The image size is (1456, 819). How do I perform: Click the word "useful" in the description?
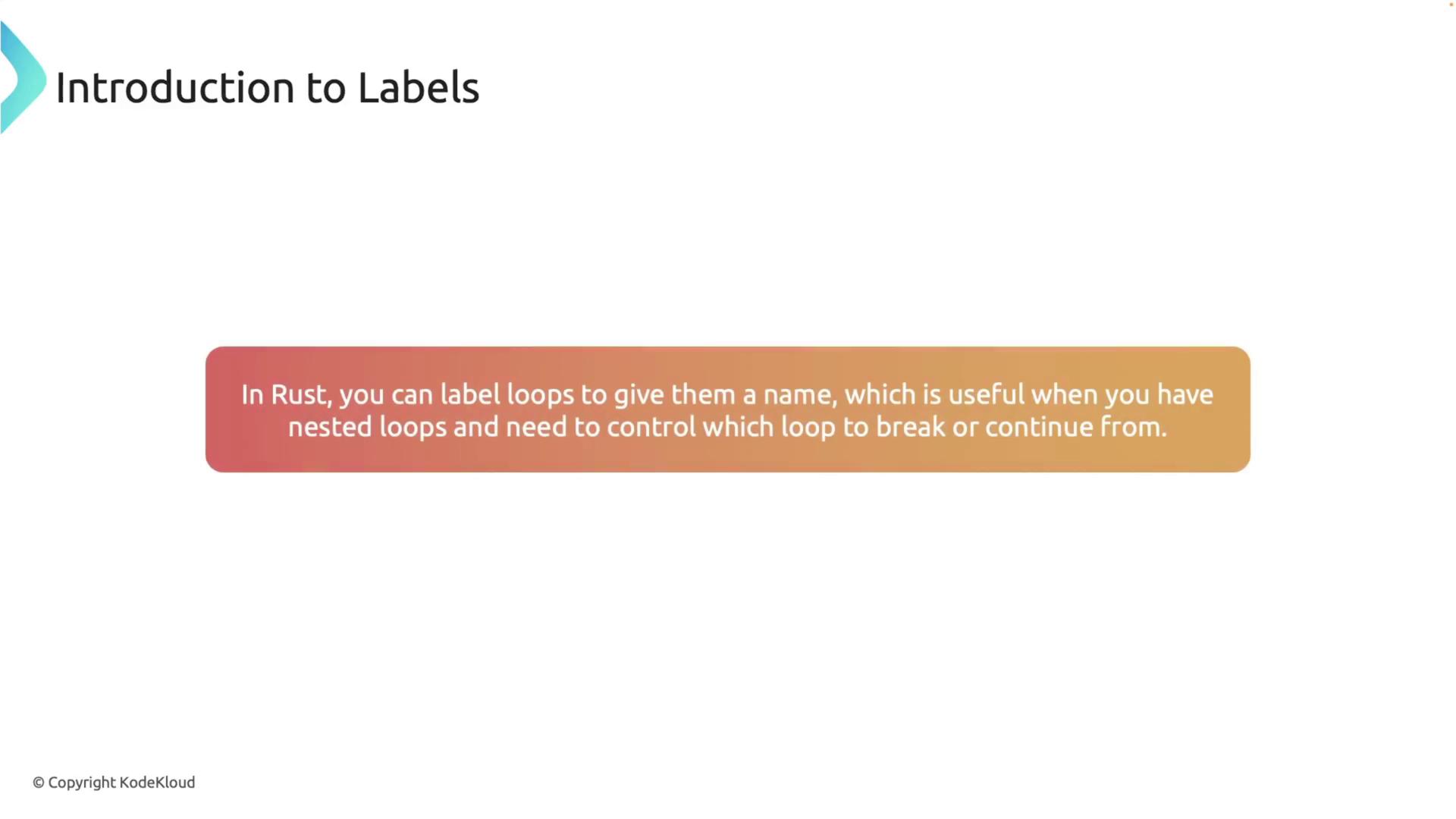tap(987, 395)
